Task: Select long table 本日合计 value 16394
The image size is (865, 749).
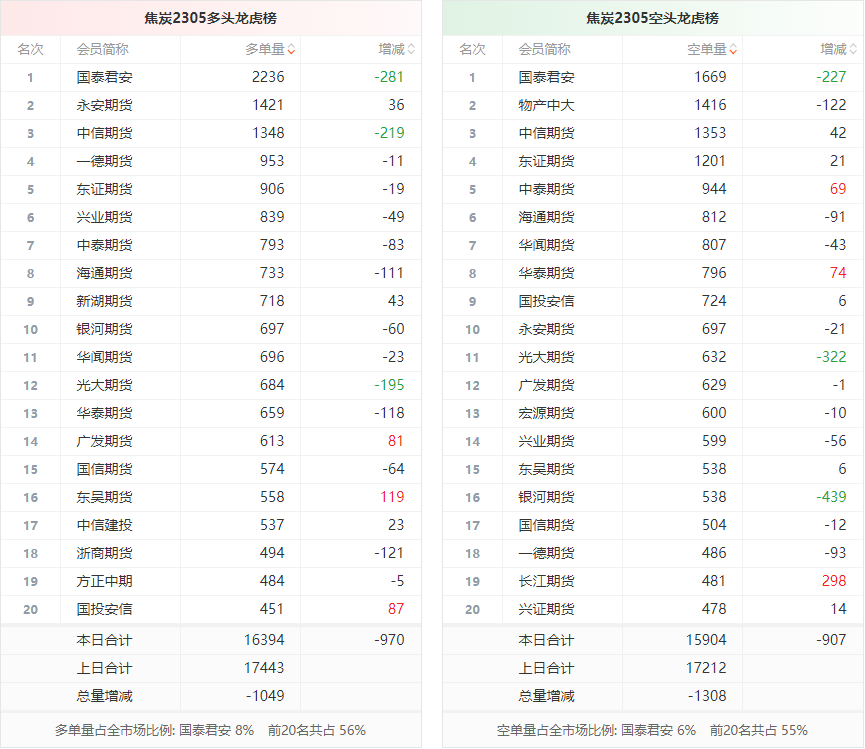Action: 264,640
